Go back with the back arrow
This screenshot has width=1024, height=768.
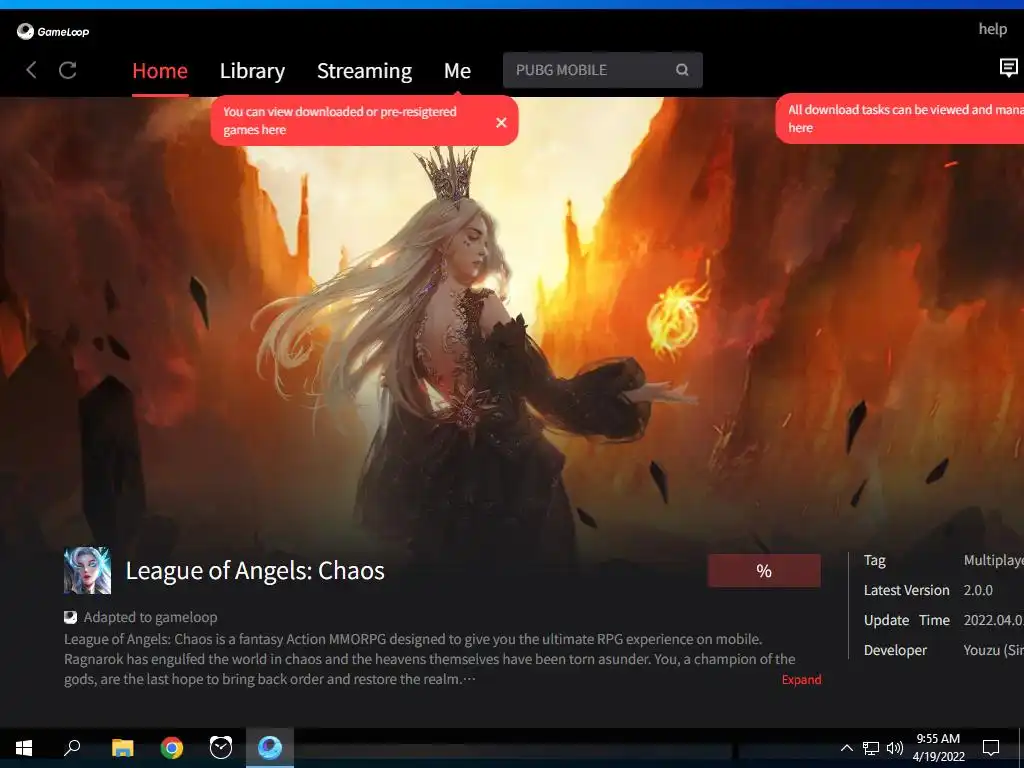(31, 70)
